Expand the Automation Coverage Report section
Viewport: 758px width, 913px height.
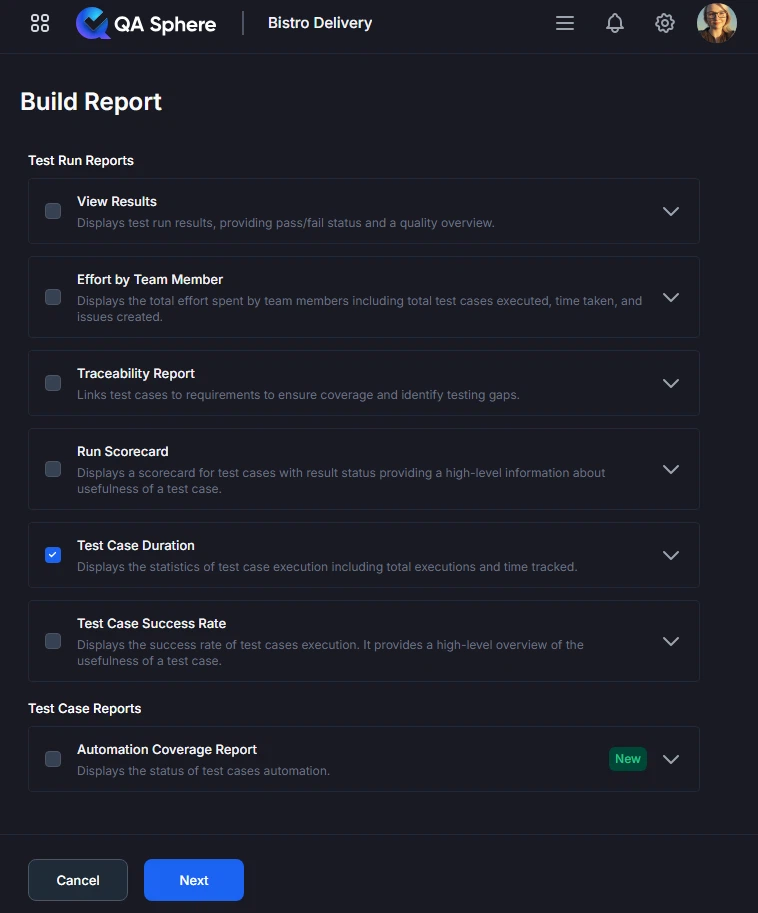click(671, 759)
